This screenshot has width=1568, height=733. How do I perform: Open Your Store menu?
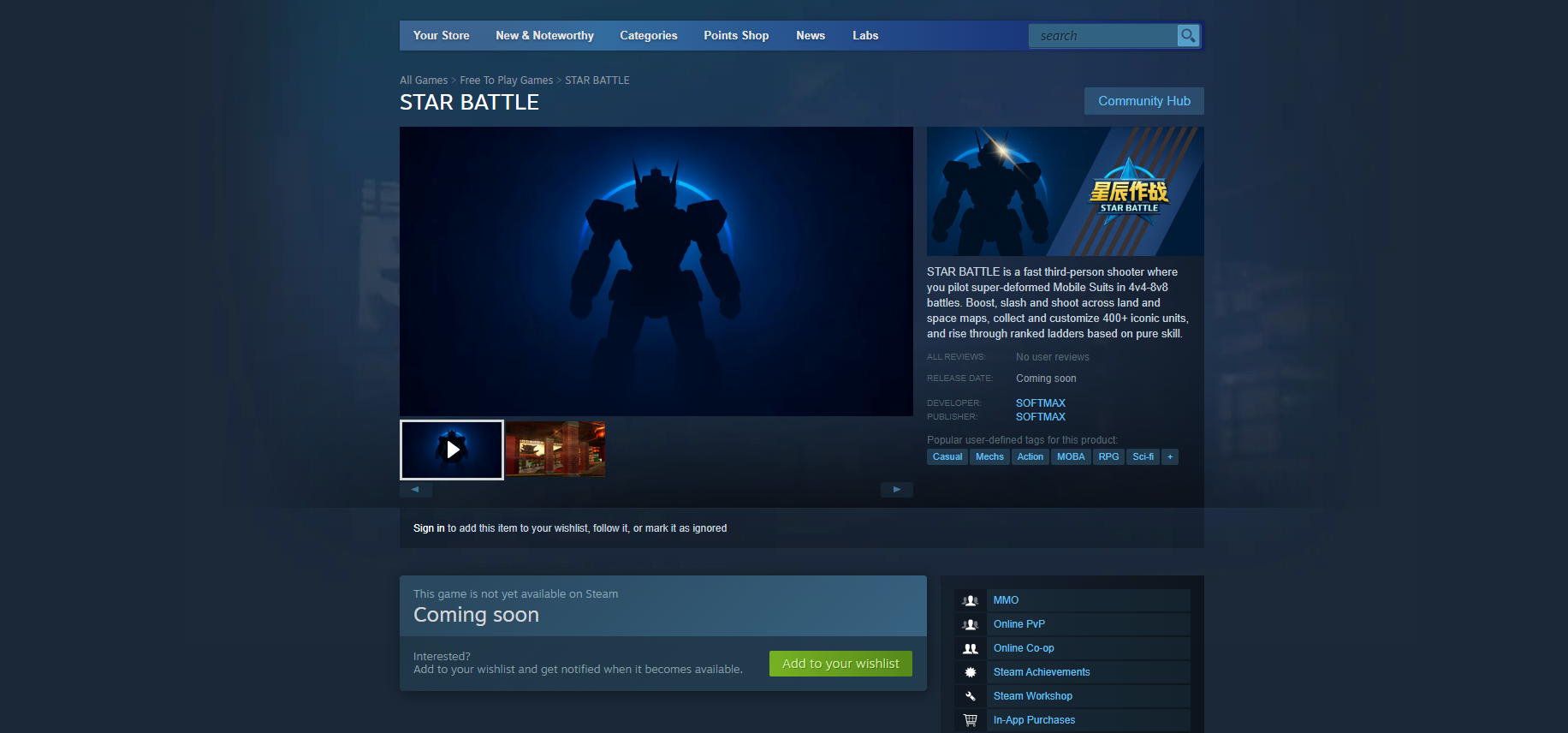(x=441, y=35)
